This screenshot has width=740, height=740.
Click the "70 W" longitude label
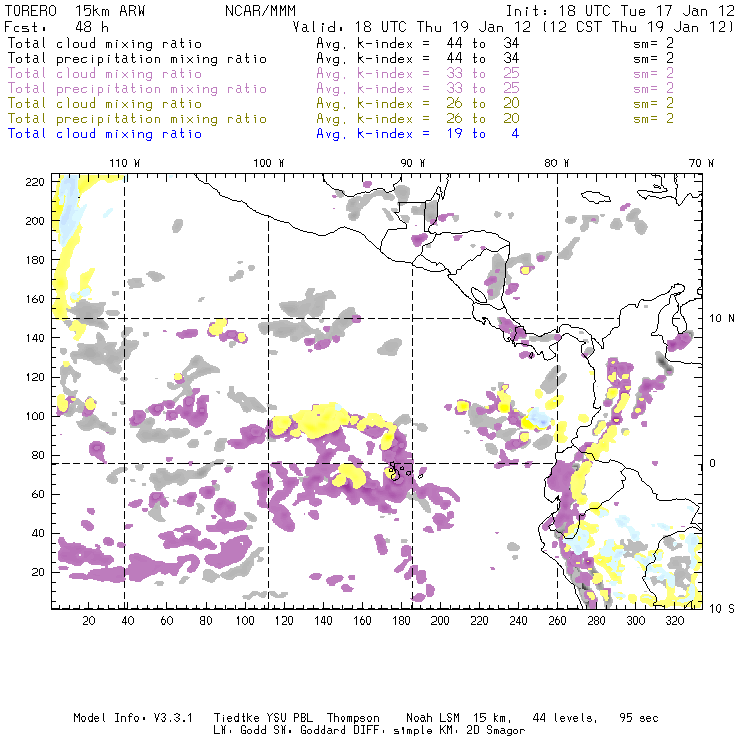point(701,163)
